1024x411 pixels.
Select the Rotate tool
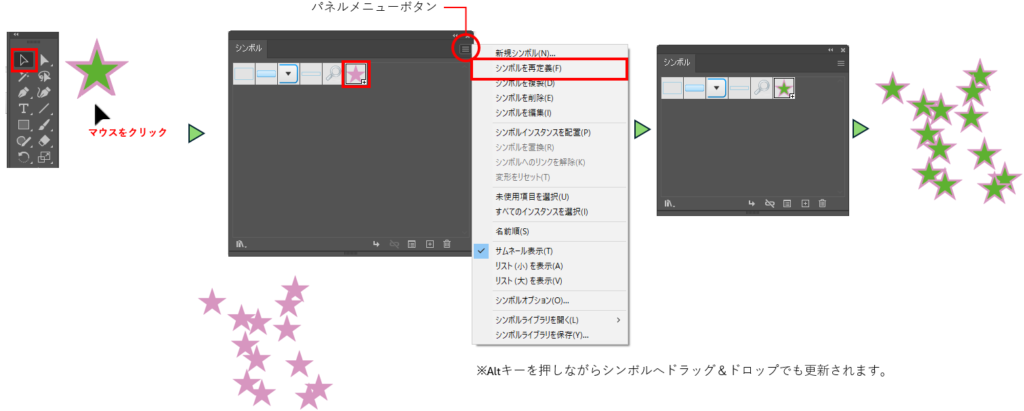tap(24, 157)
